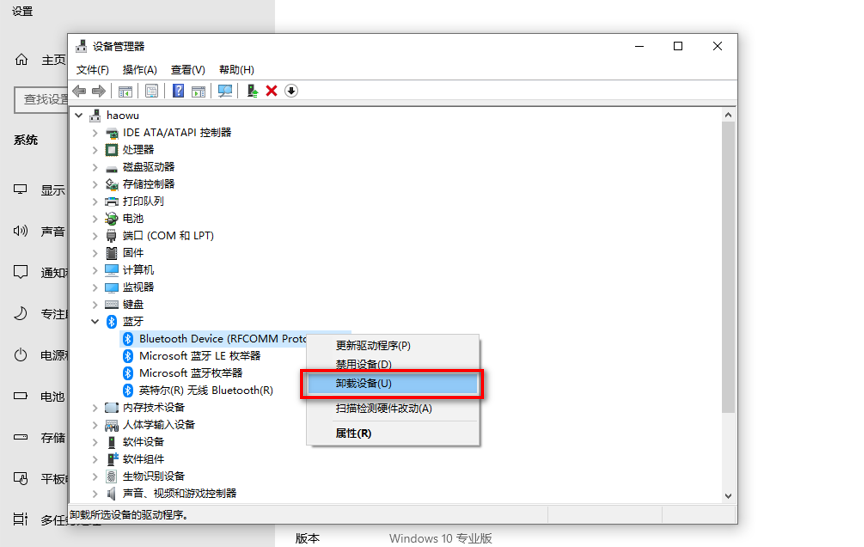Click the scan for hardware changes monitor icon

pyautogui.click(x=225, y=91)
